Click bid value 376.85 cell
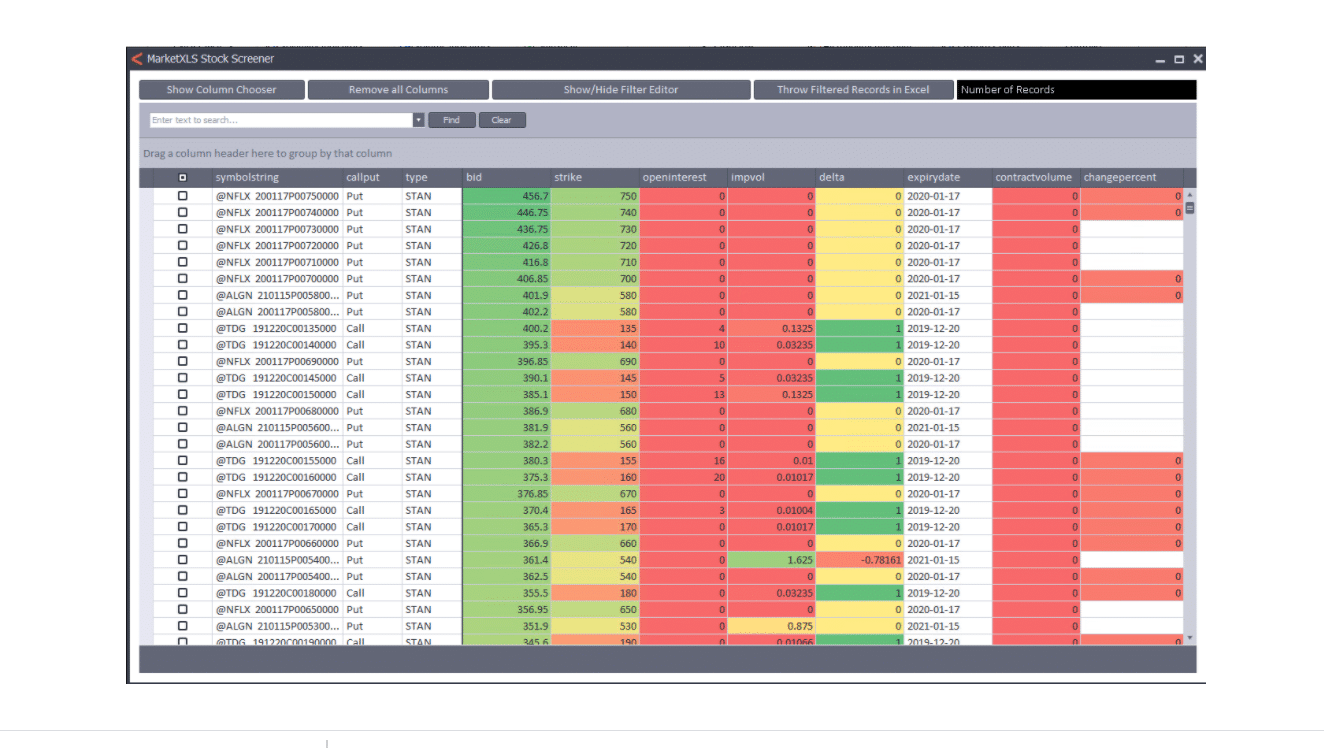 (x=507, y=494)
